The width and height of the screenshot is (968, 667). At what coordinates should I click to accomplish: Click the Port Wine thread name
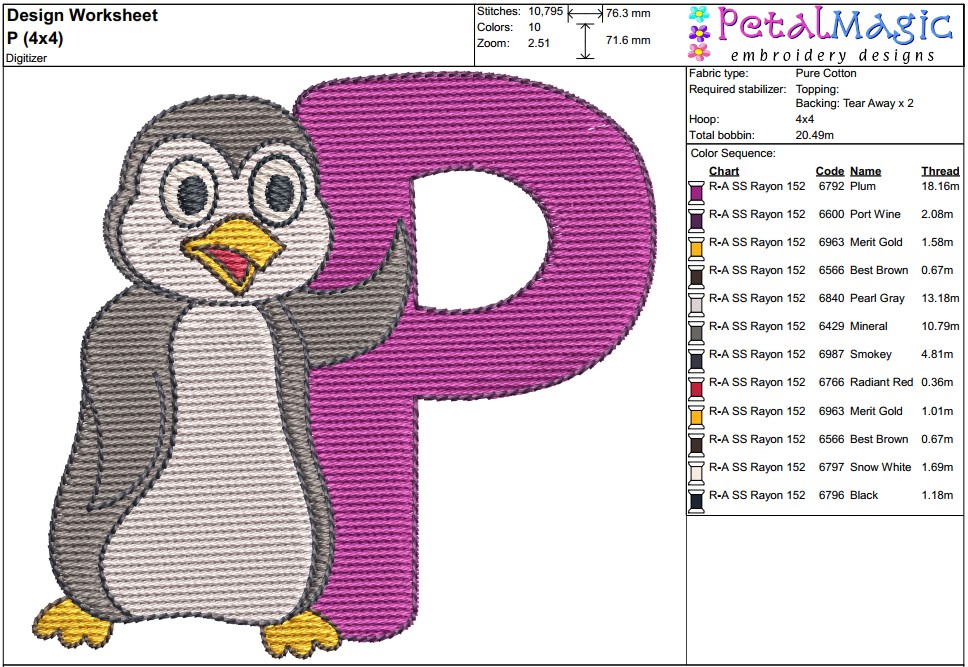click(875, 214)
